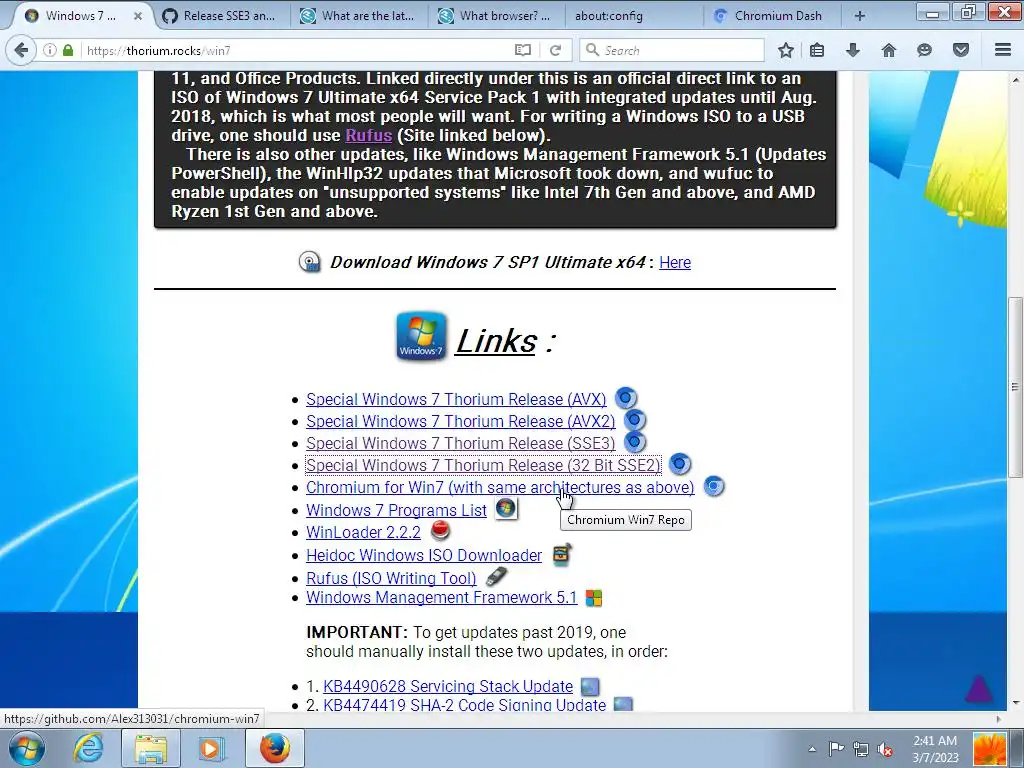Click the Windows 7 logo next to Links heading
Screen dimensions: 1024x768
click(421, 336)
